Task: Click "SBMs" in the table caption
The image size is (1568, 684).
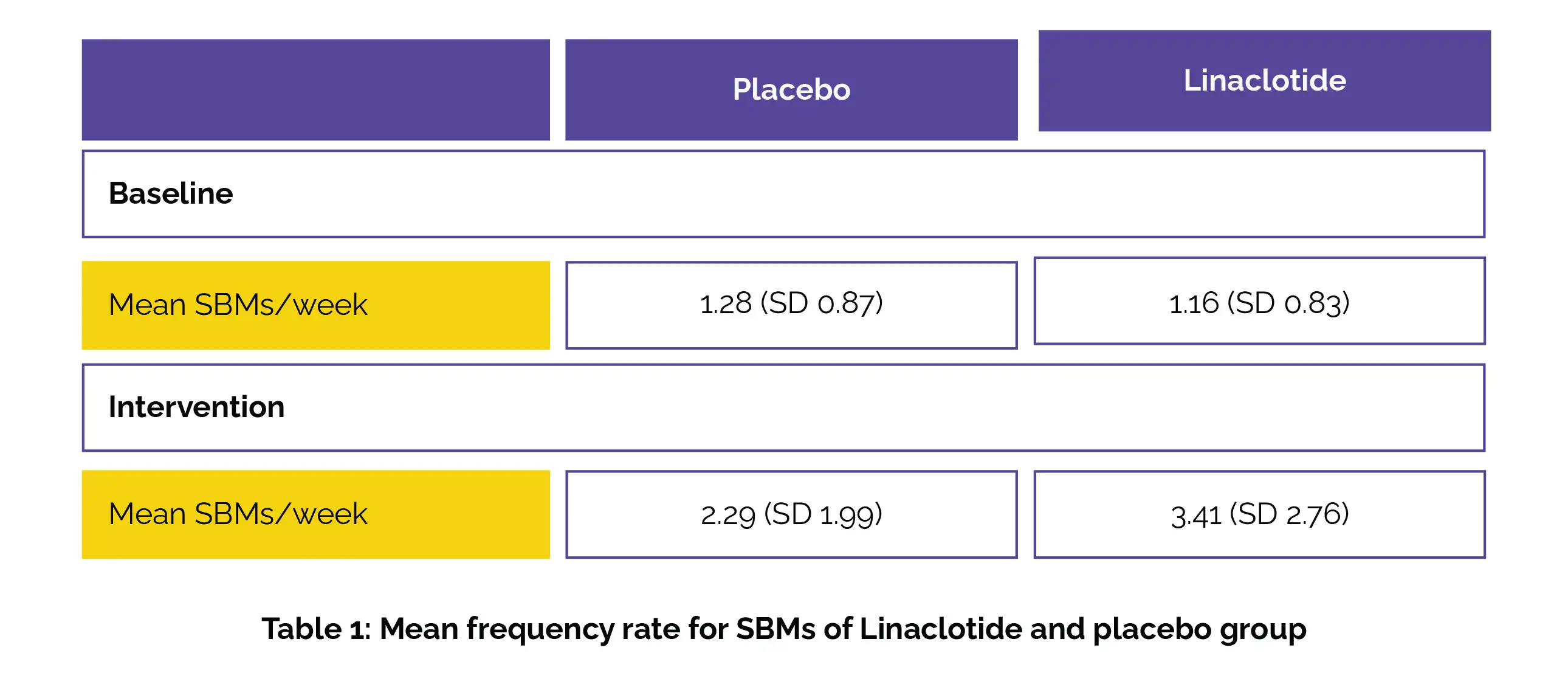Action: tap(775, 629)
